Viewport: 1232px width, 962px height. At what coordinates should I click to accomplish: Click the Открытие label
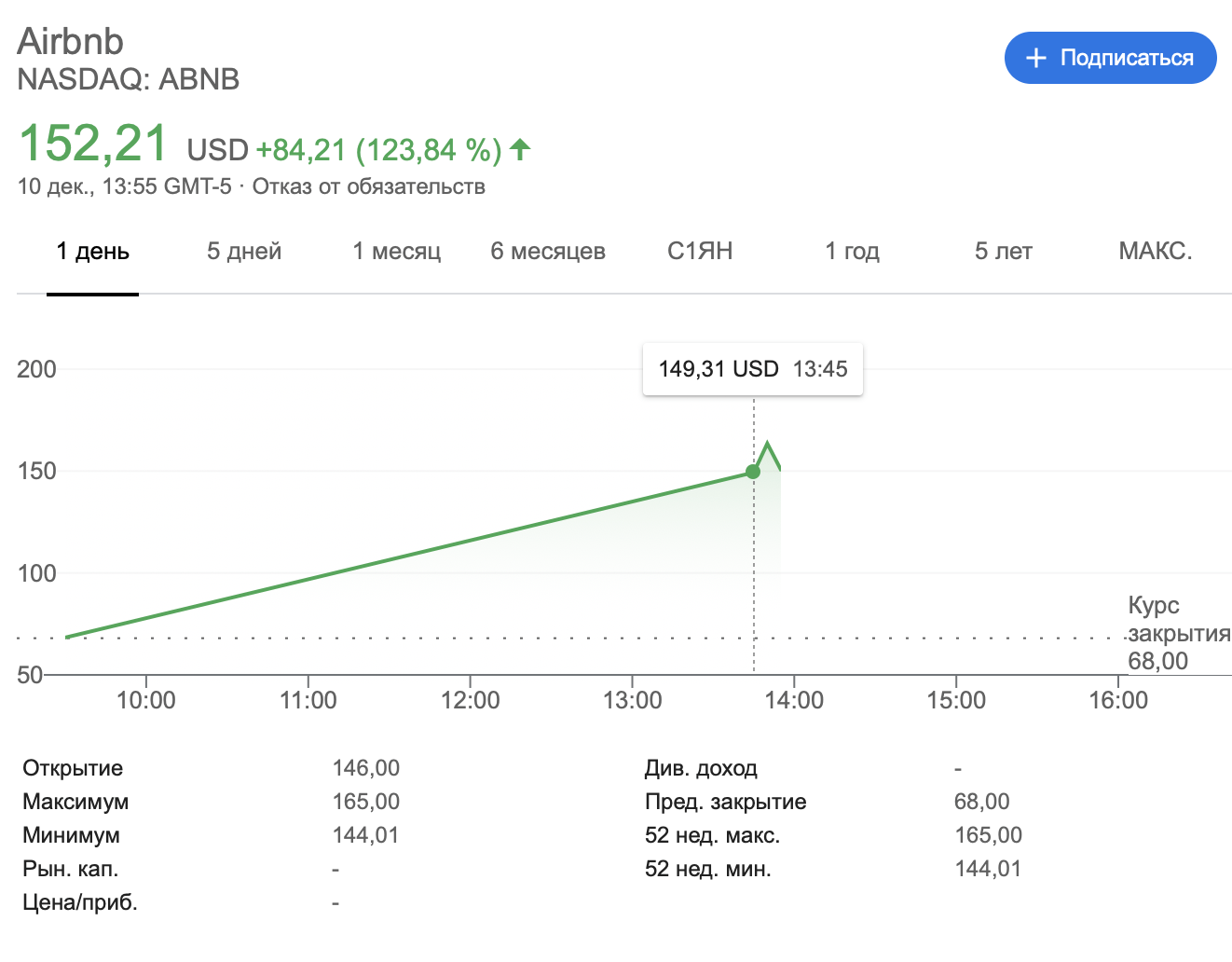tap(73, 768)
